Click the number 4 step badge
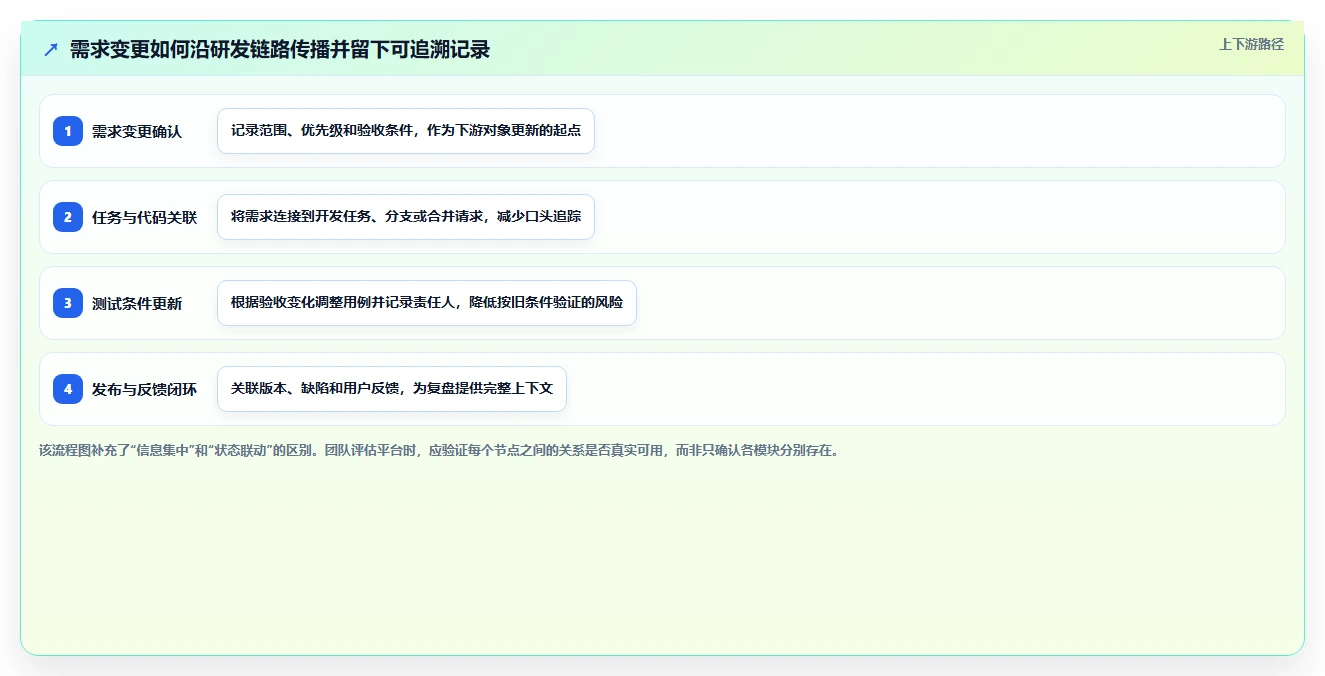 [x=68, y=389]
